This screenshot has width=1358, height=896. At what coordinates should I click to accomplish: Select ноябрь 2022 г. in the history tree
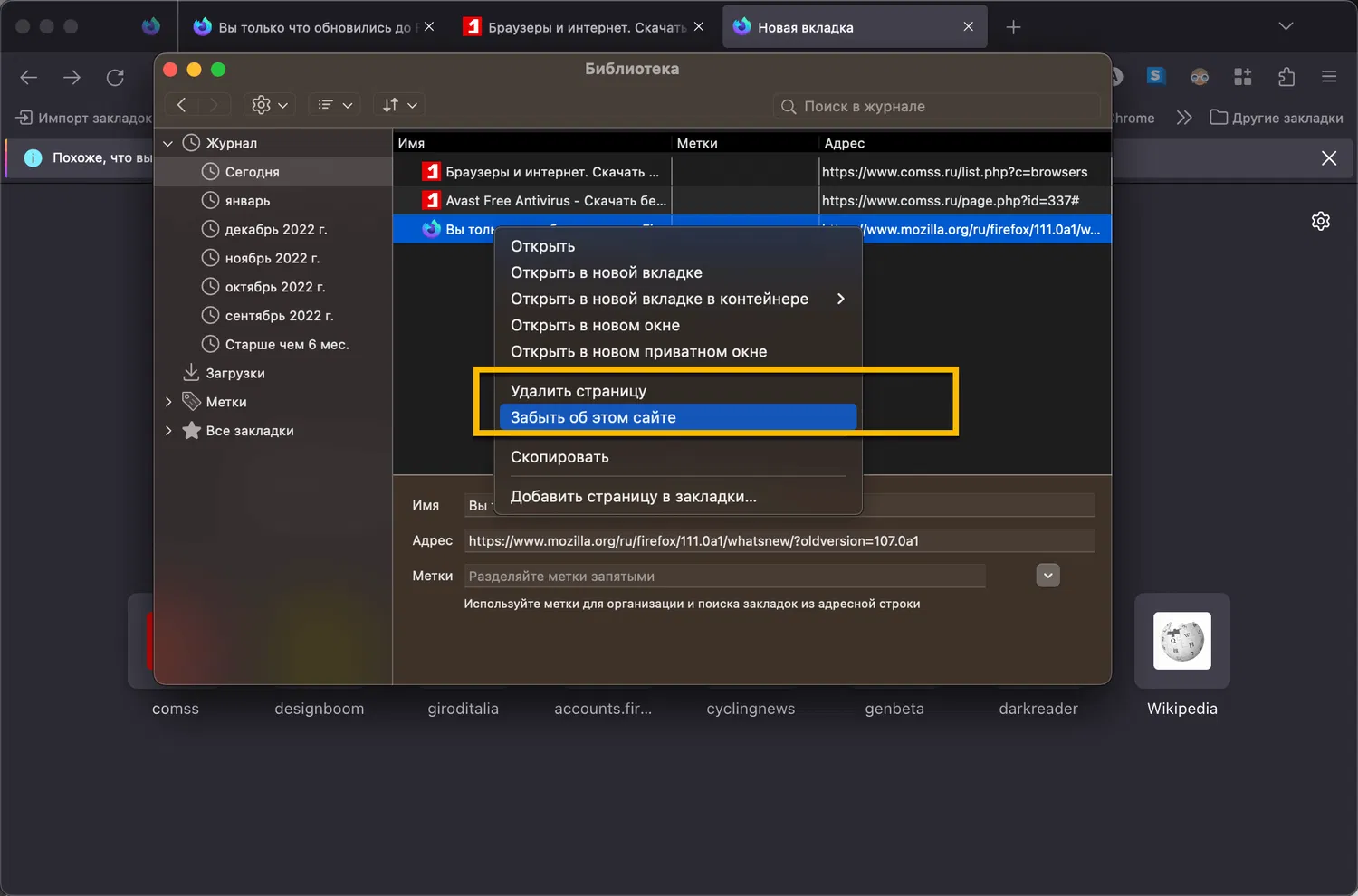273,258
